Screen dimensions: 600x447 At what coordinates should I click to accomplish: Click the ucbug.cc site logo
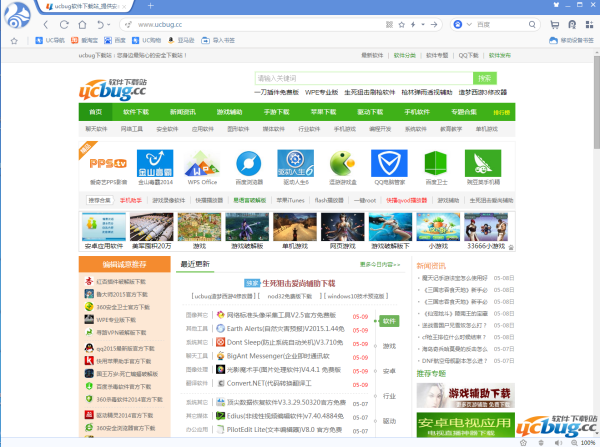point(113,90)
